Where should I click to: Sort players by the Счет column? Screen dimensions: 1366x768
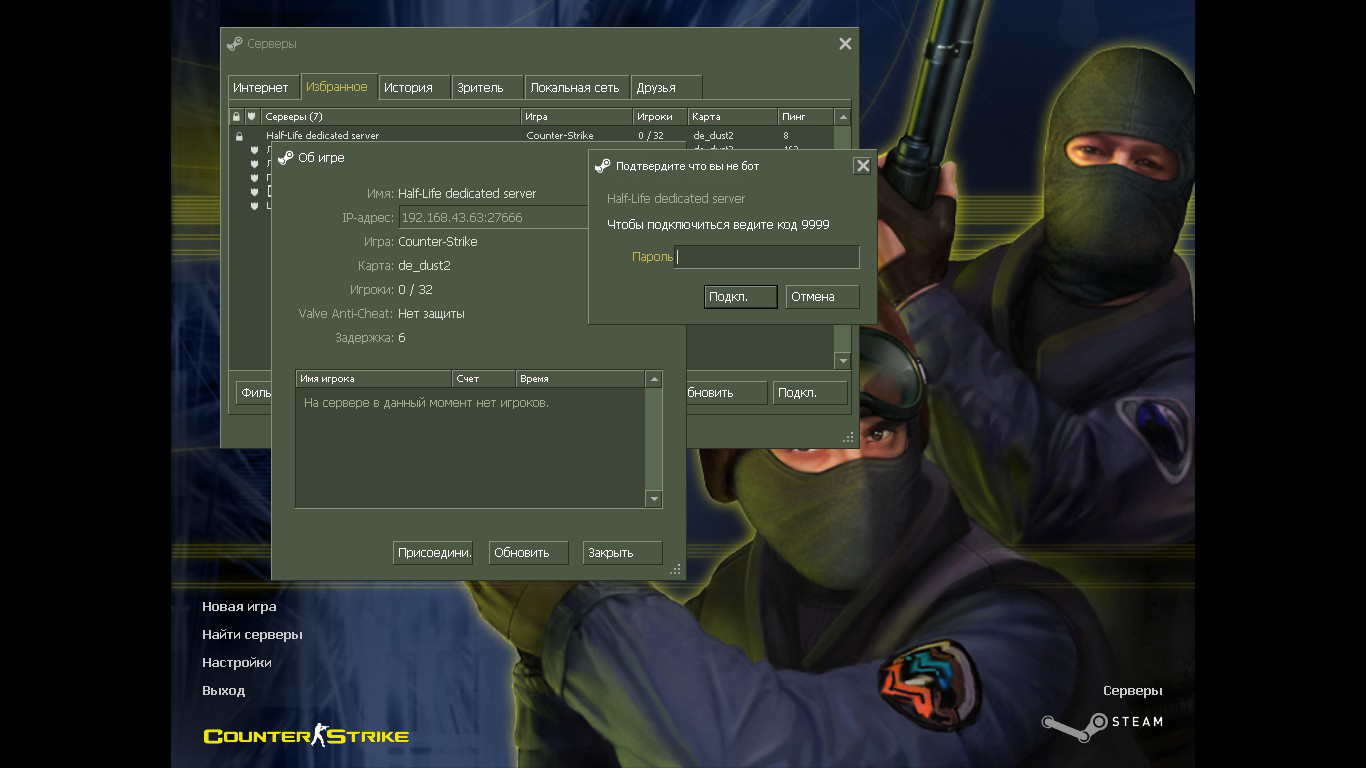484,379
